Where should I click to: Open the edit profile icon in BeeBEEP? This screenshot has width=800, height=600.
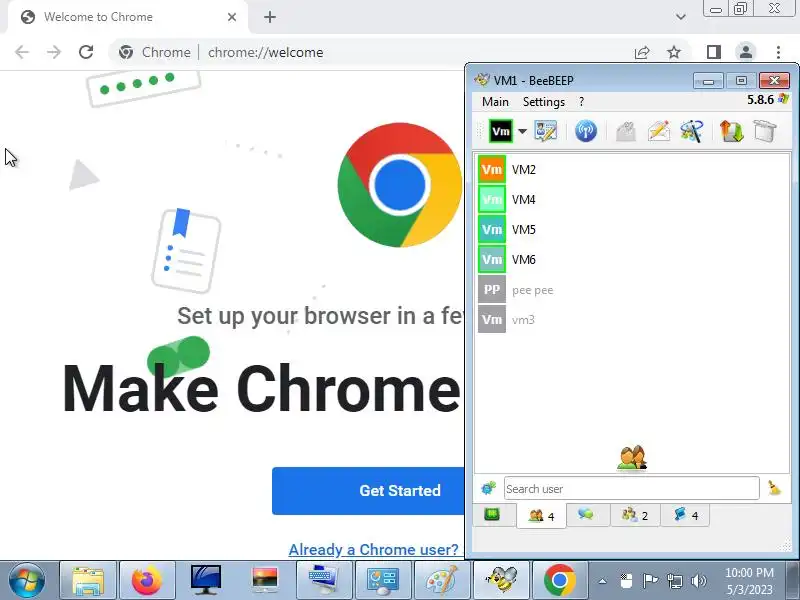(545, 131)
